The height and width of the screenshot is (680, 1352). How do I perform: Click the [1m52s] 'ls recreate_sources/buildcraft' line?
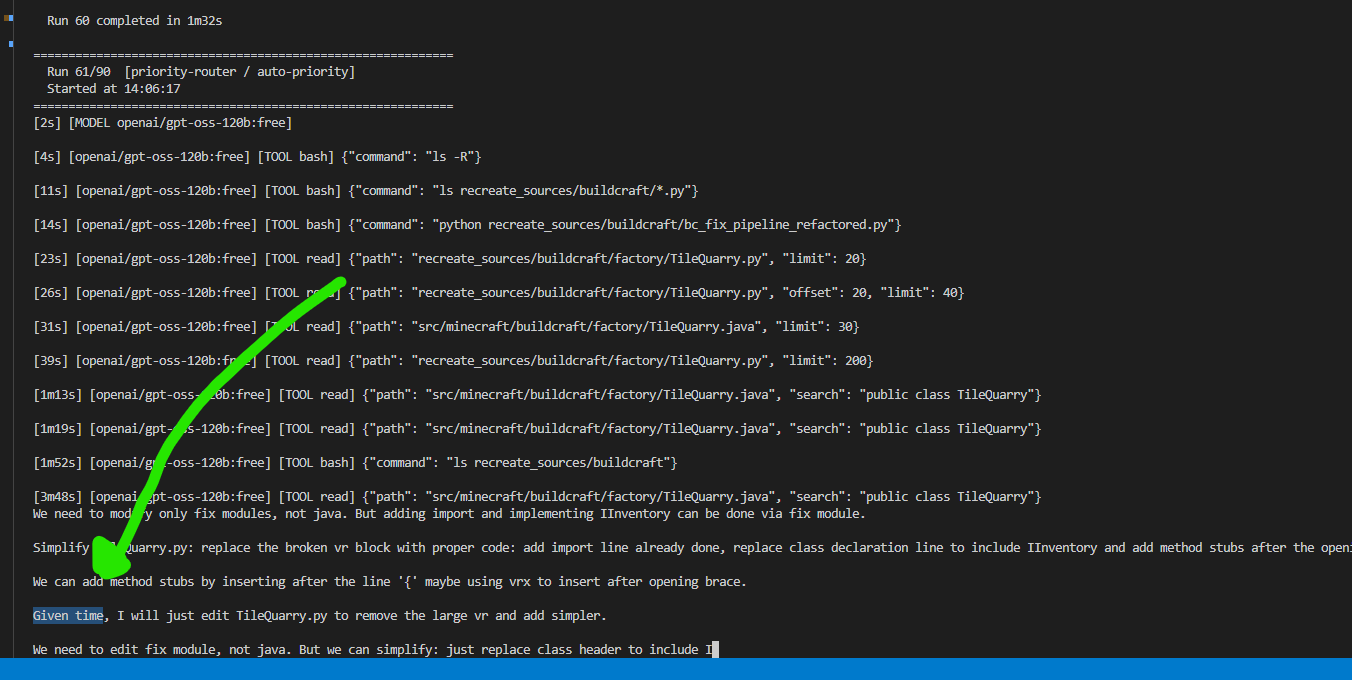point(355,463)
